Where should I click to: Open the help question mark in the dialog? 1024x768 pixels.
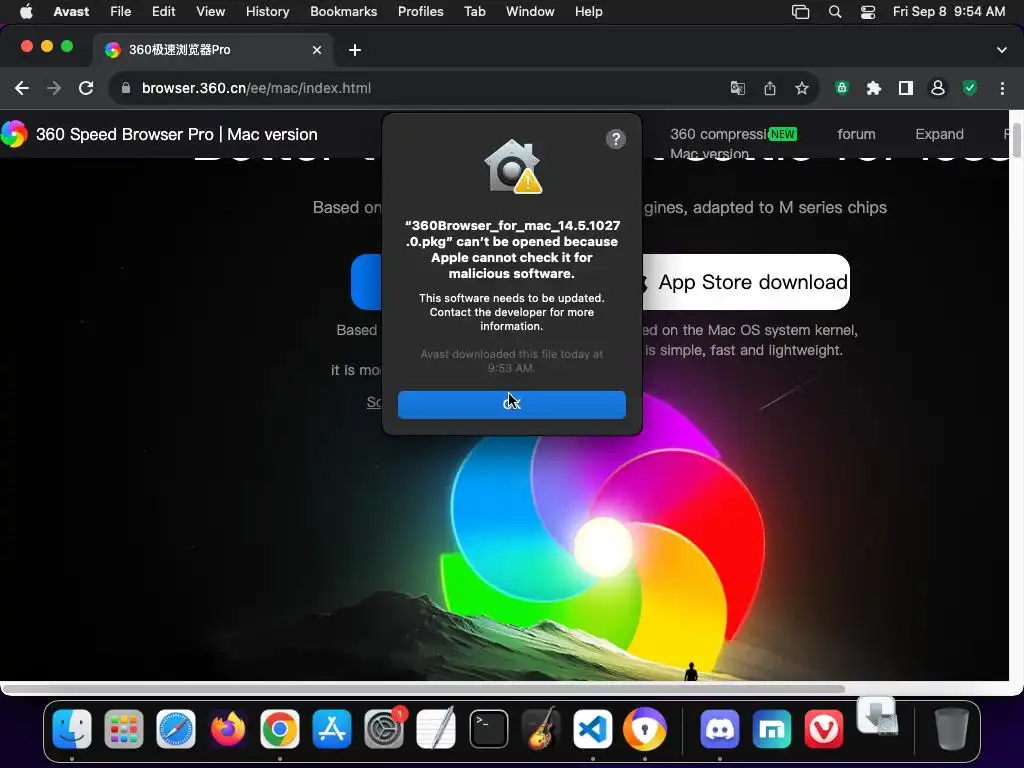click(615, 139)
